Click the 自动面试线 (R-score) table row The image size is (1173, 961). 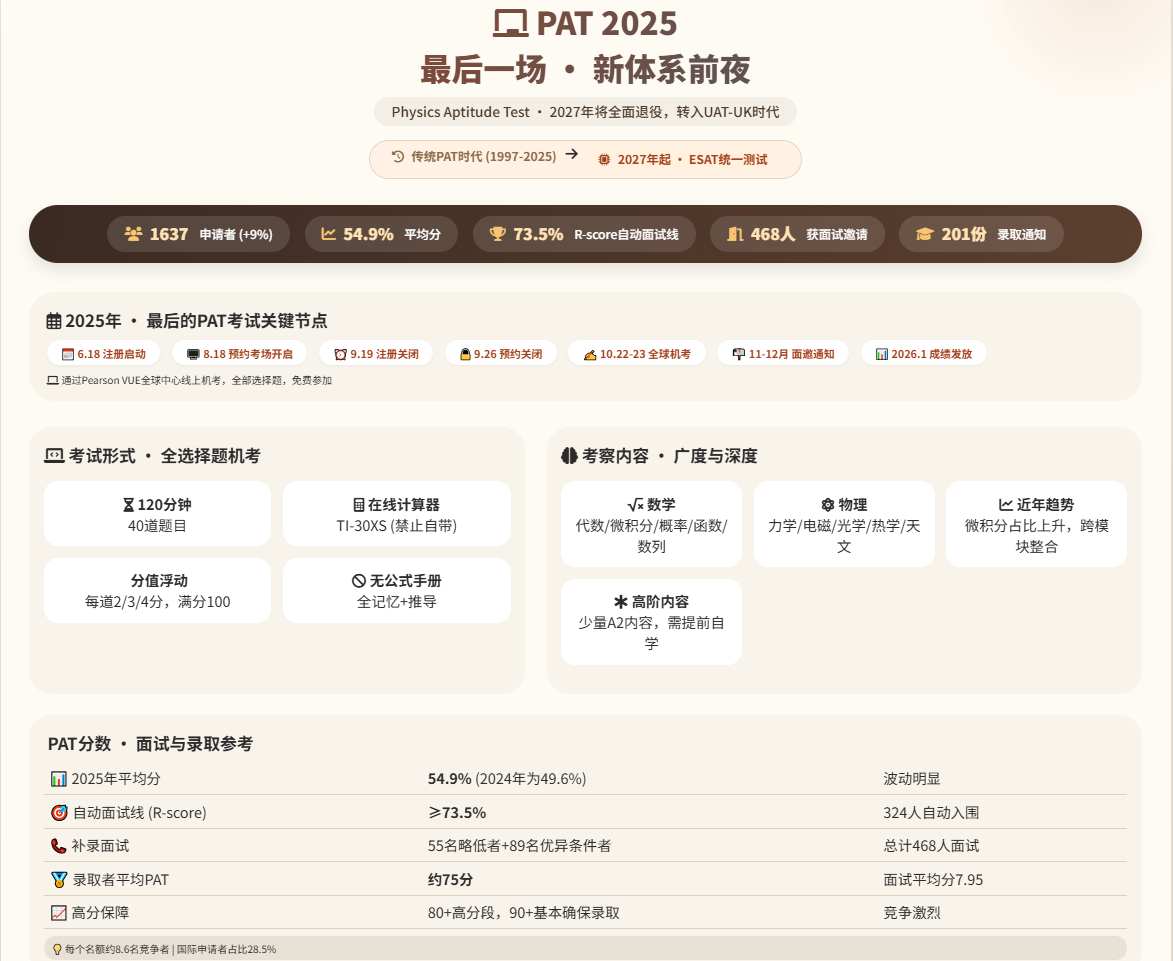coord(585,812)
